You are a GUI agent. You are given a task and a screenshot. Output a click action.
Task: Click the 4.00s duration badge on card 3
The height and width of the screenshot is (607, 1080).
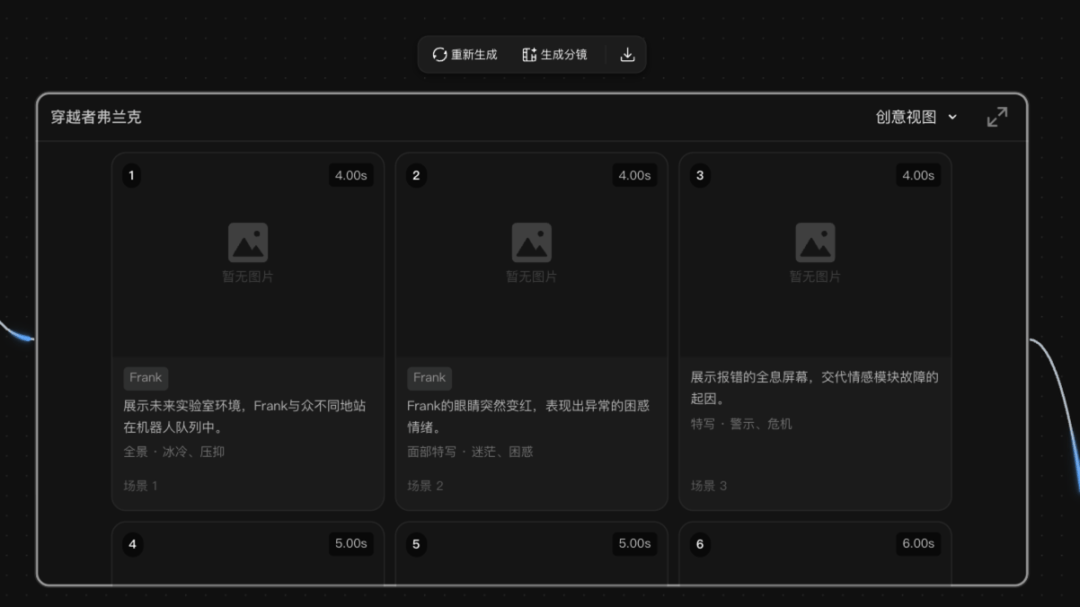pyautogui.click(x=918, y=175)
